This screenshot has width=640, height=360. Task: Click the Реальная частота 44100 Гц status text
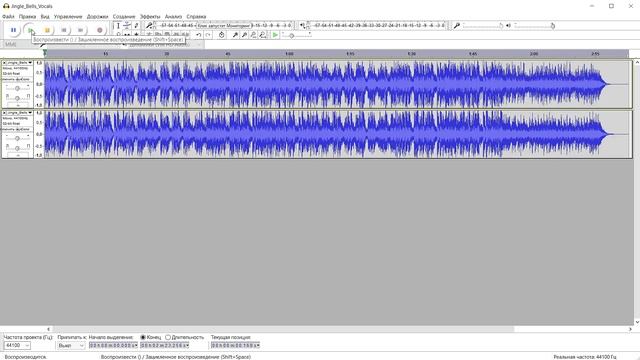(585, 357)
